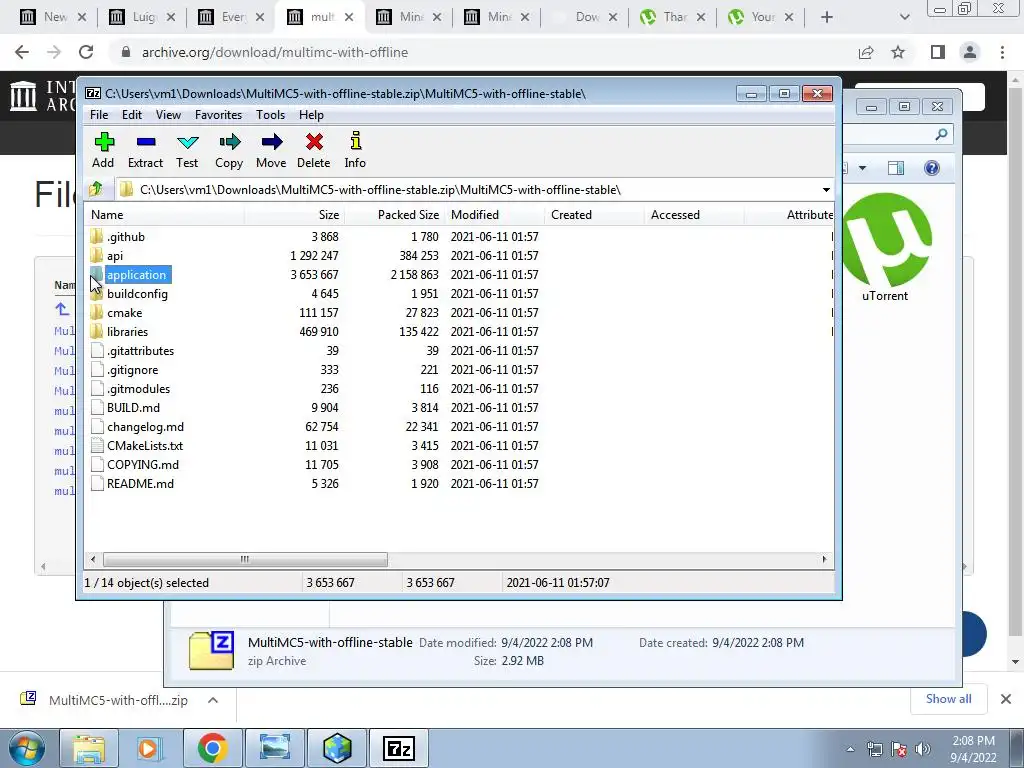Image resolution: width=1024 pixels, height=768 pixels.
Task: Click the volume speaker tray icon
Action: point(923,749)
